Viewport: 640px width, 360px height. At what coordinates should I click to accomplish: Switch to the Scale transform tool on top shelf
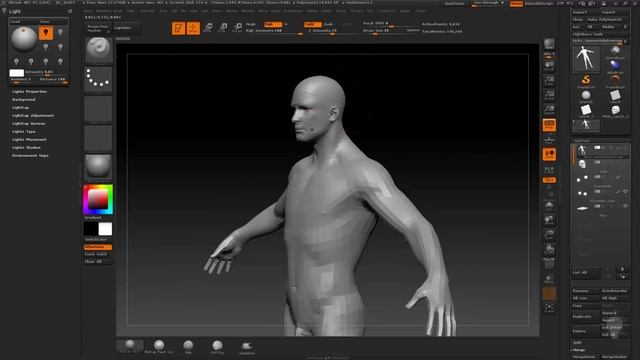click(223, 28)
